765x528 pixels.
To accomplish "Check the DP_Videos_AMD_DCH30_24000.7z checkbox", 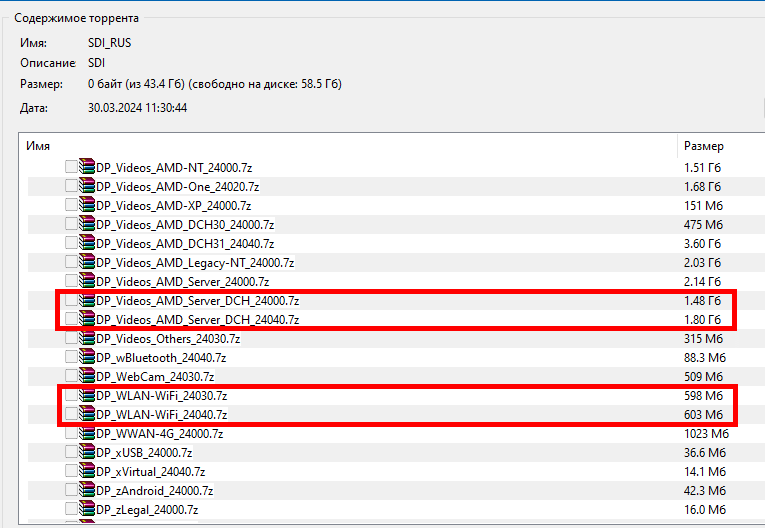I will tap(71, 224).
